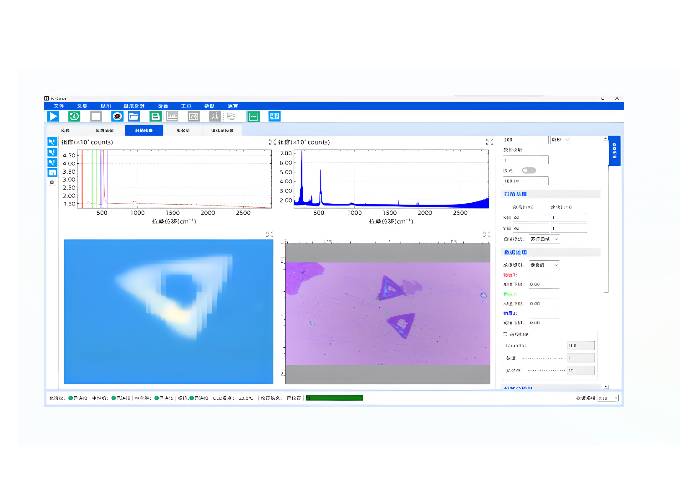Switch to the first tab in the tab row
Screen dimensions: 700x500
(x=65, y=130)
